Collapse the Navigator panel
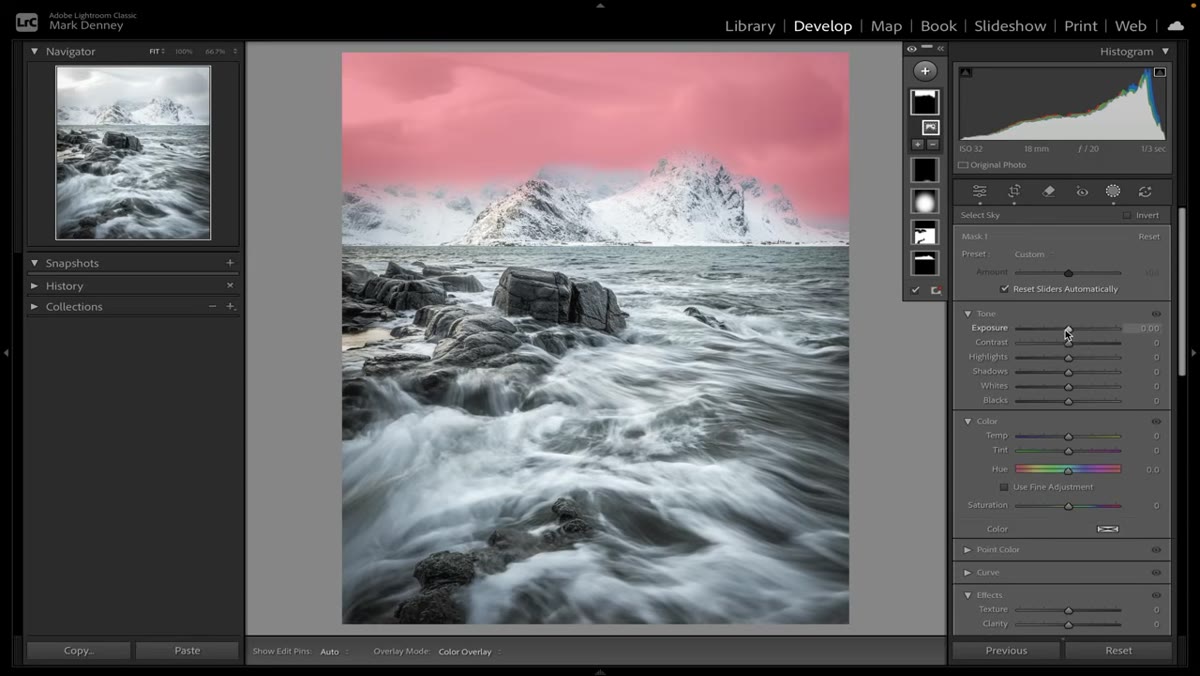This screenshot has height=676, width=1200. click(x=34, y=51)
